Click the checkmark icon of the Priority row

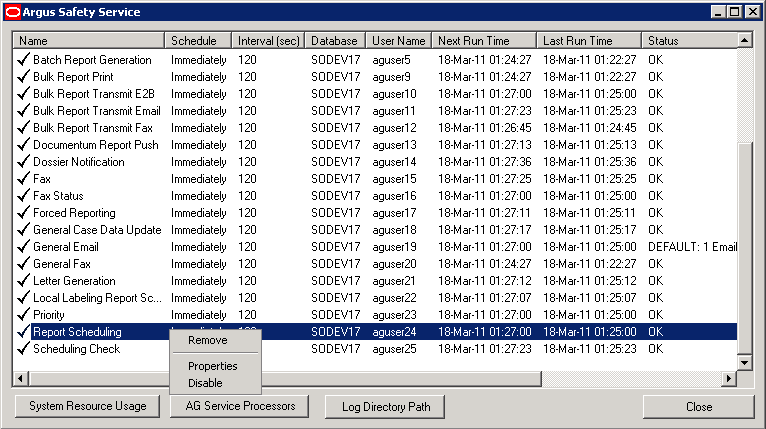coord(23,315)
